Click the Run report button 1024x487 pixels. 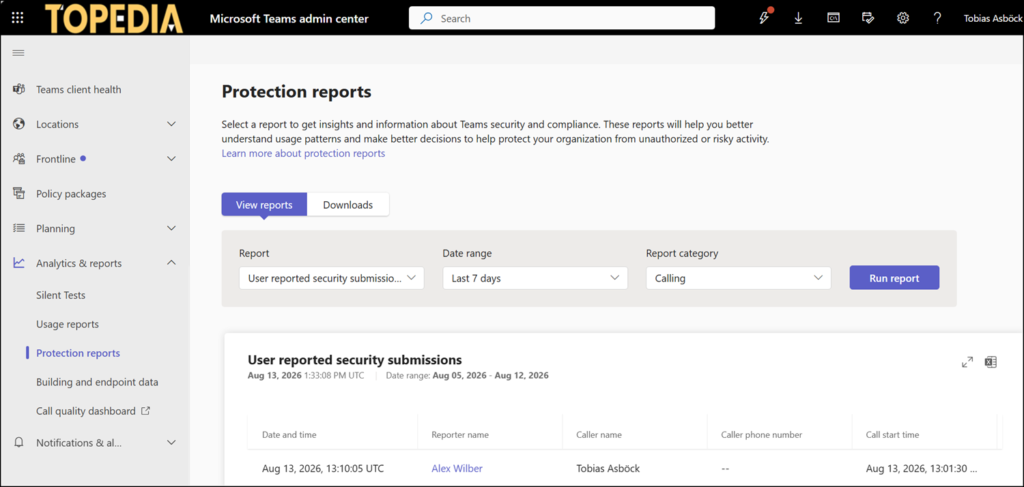(x=894, y=277)
